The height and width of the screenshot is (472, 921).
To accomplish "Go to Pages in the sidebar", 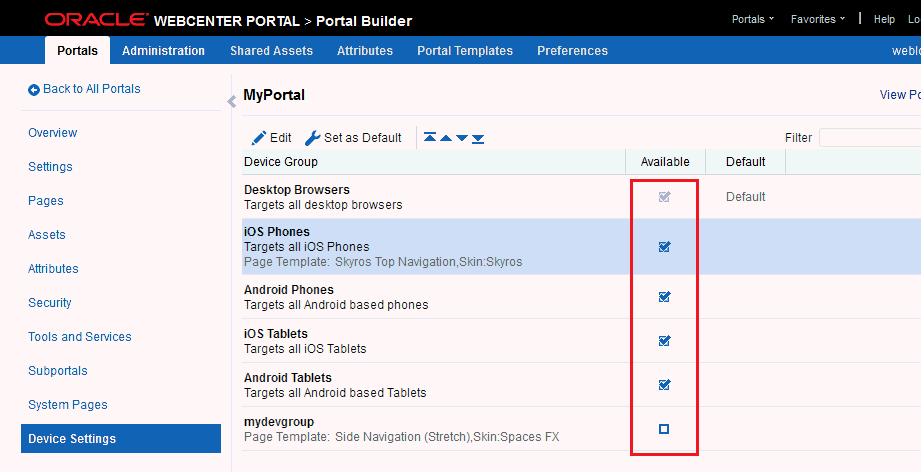I will coord(45,201).
